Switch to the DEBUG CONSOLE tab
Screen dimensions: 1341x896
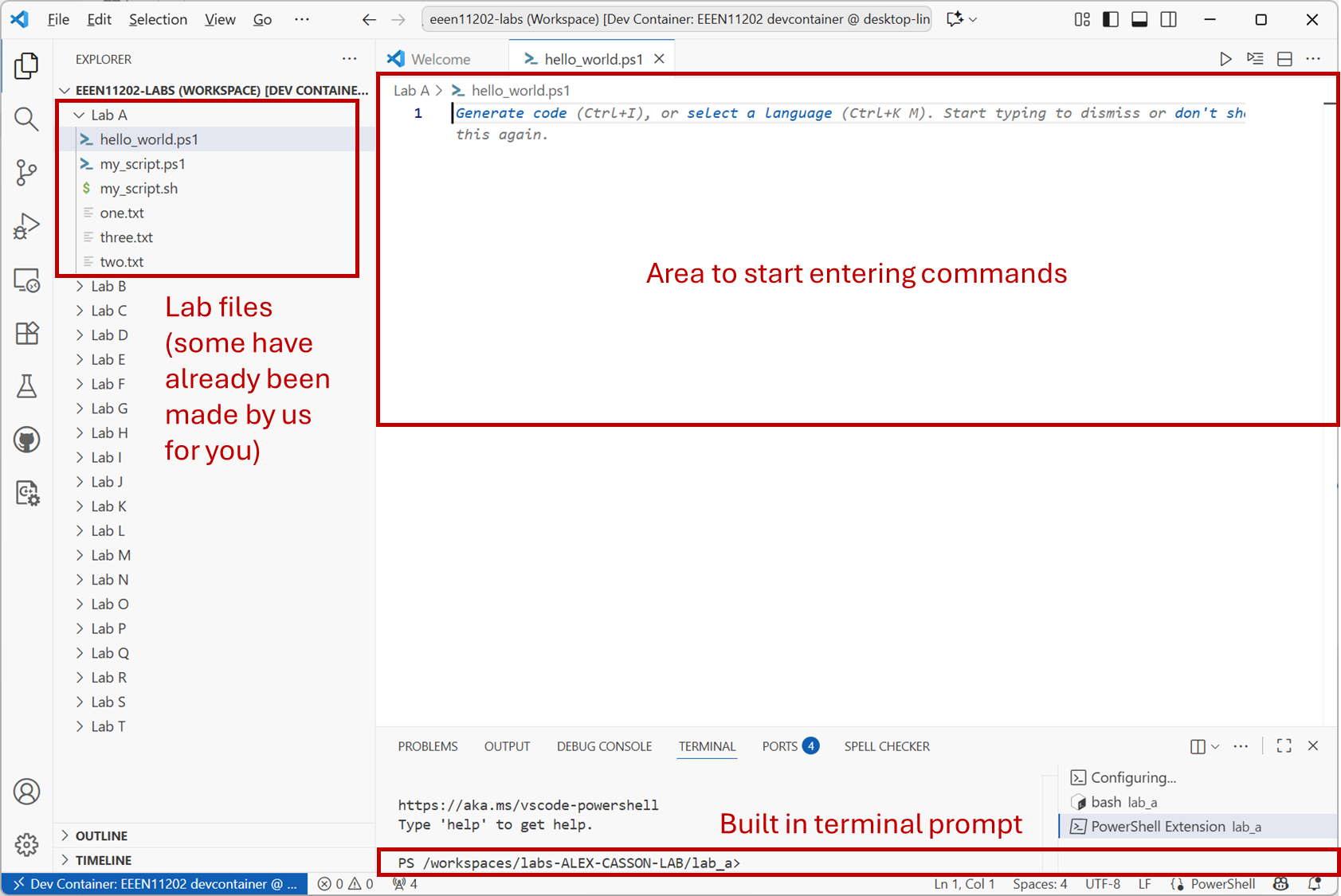[x=604, y=746]
